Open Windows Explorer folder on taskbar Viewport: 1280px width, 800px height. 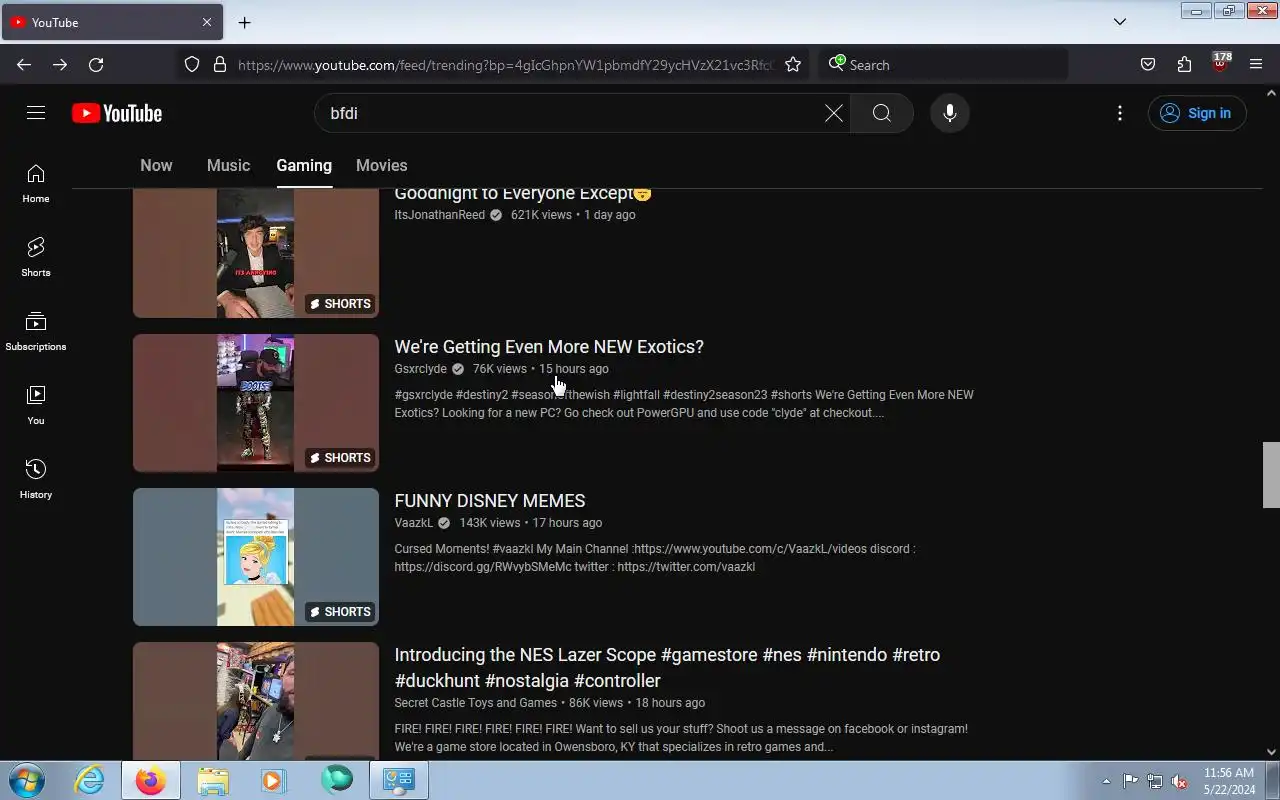pos(213,780)
